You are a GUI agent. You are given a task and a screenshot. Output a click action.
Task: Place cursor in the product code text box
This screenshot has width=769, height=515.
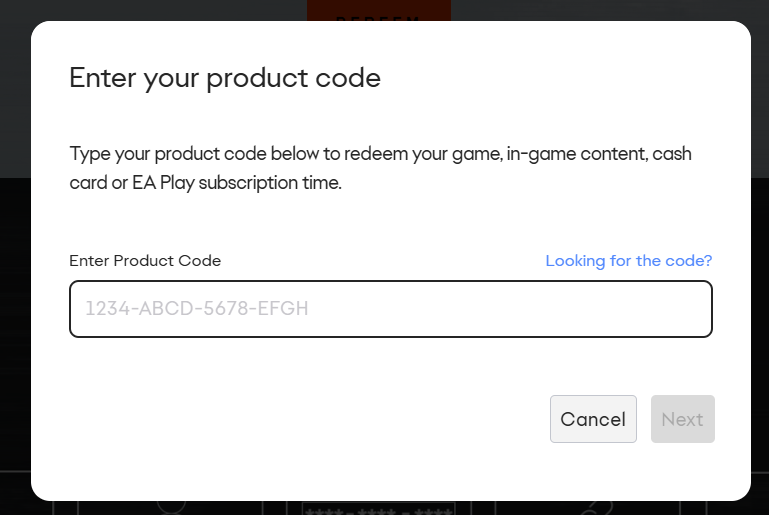point(390,309)
